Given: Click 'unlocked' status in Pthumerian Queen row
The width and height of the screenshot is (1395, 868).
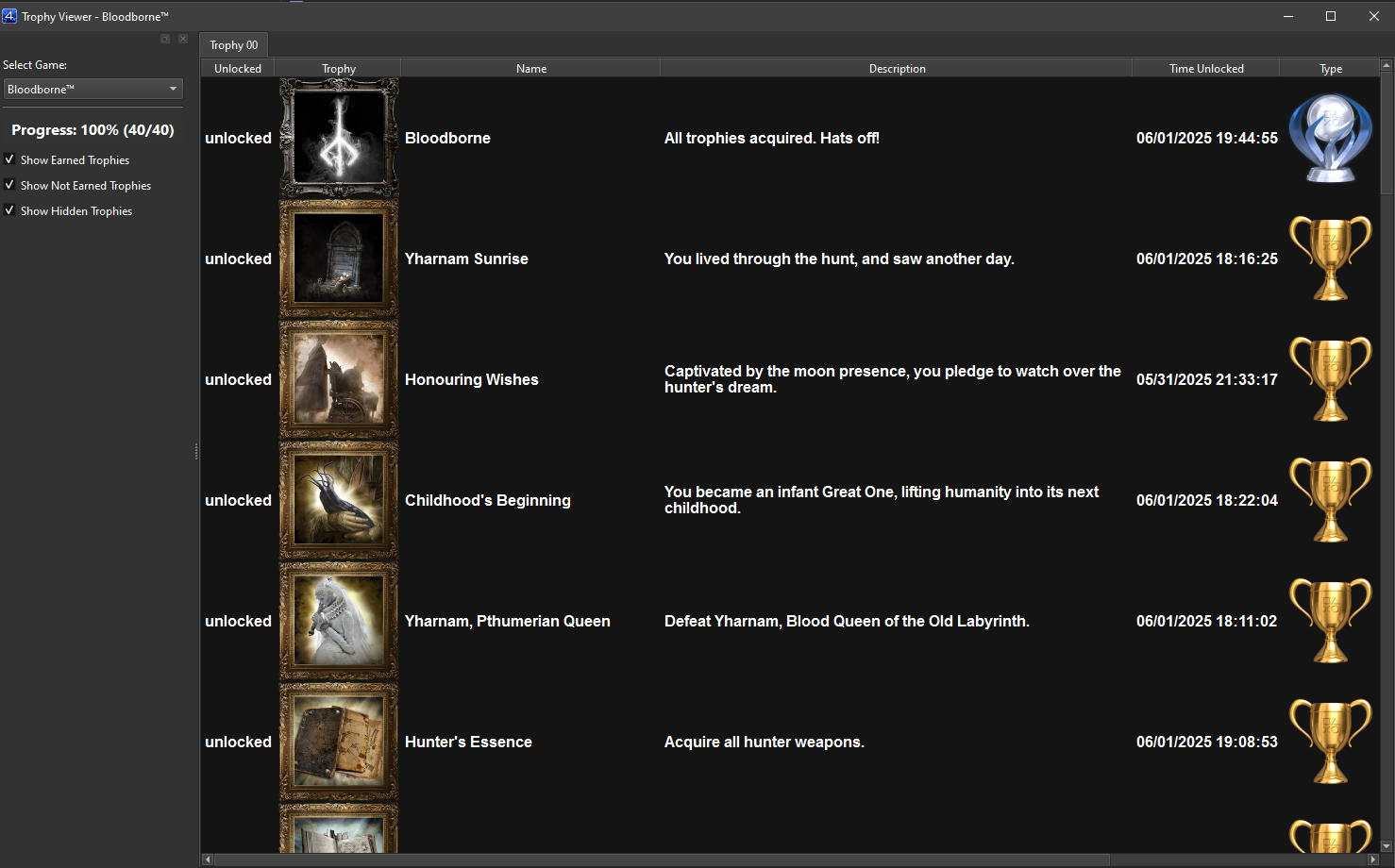Looking at the screenshot, I should [x=238, y=621].
